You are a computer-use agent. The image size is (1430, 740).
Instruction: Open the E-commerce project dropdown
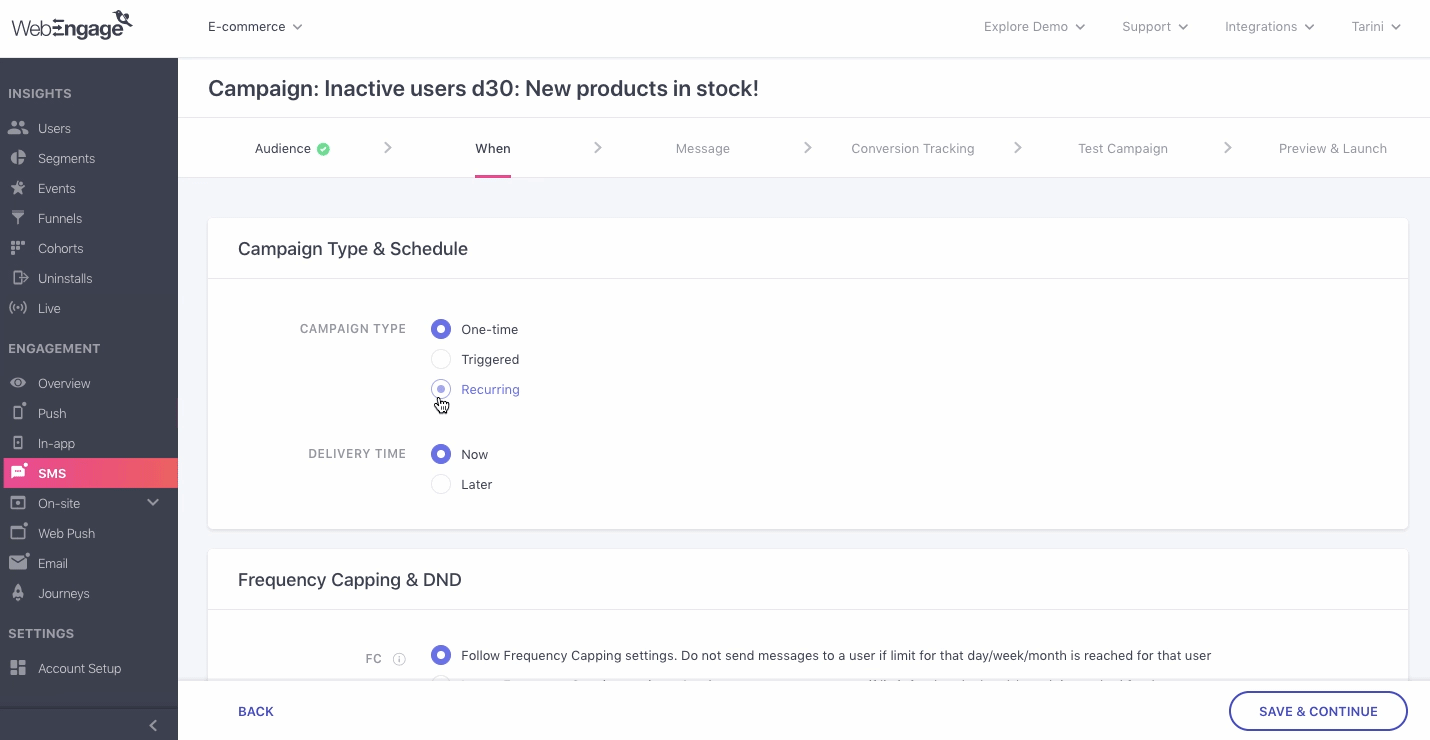[x=255, y=27]
